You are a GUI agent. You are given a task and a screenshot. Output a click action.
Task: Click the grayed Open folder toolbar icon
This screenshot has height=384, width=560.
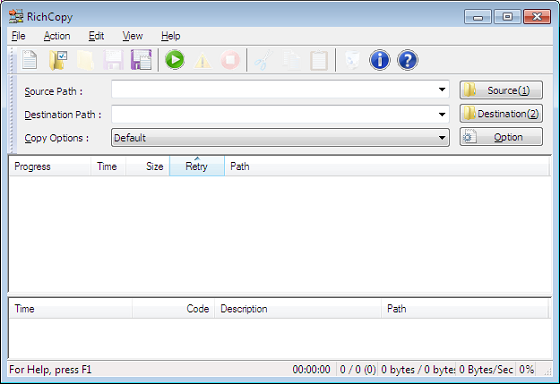tap(85, 60)
